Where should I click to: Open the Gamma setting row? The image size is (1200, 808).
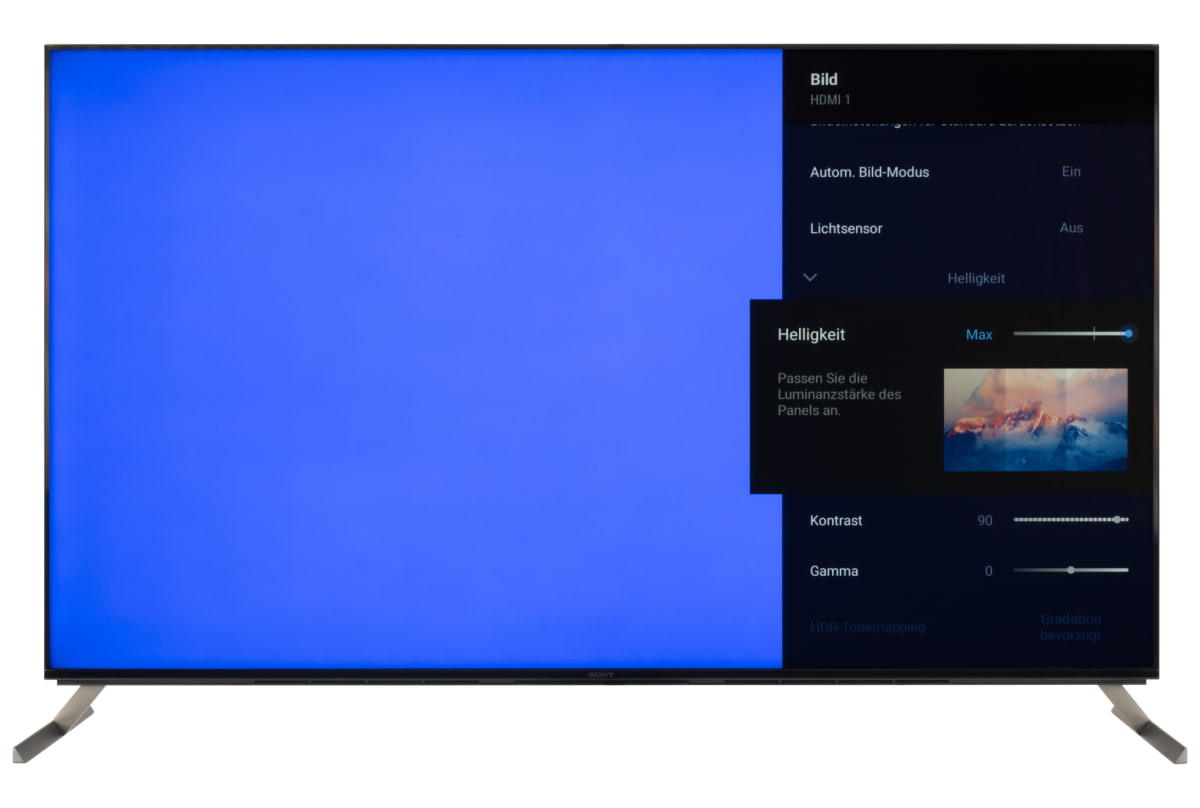(834, 571)
